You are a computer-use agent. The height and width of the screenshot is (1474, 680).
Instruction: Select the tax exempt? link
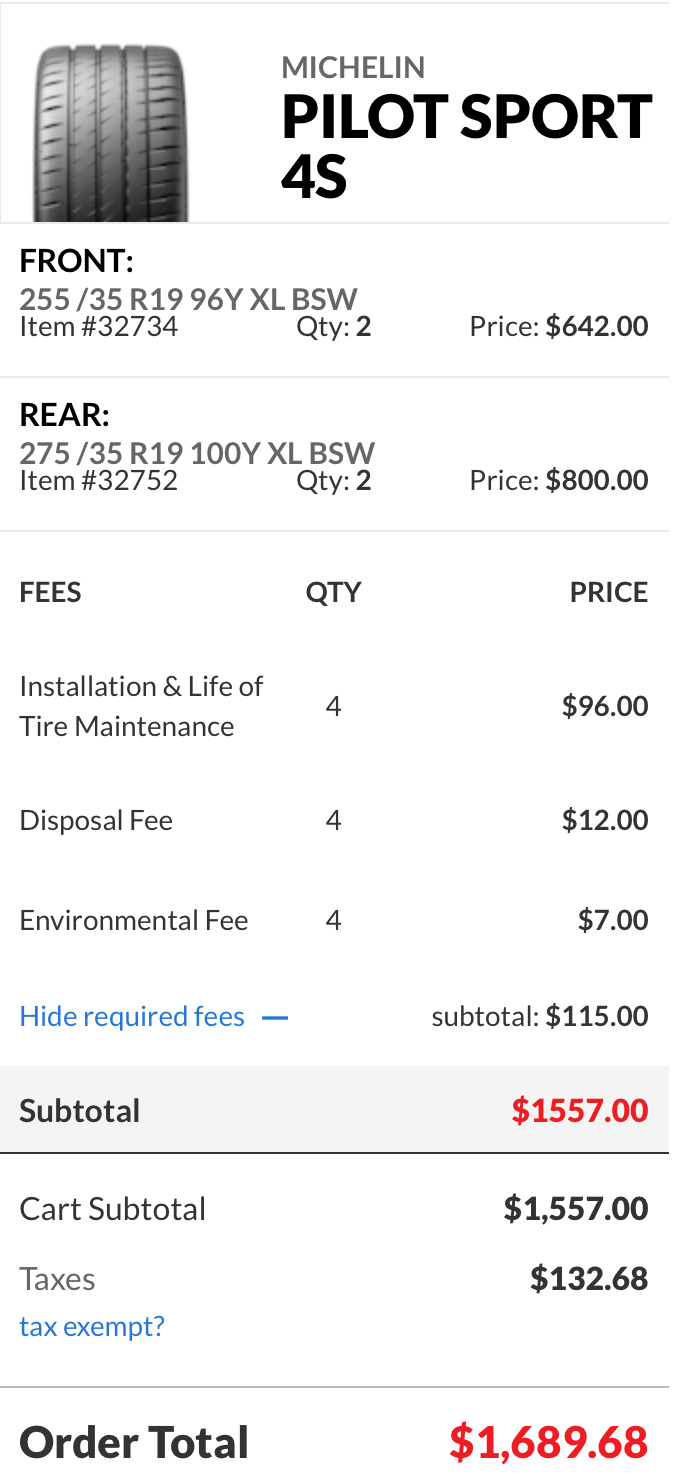(91, 1326)
